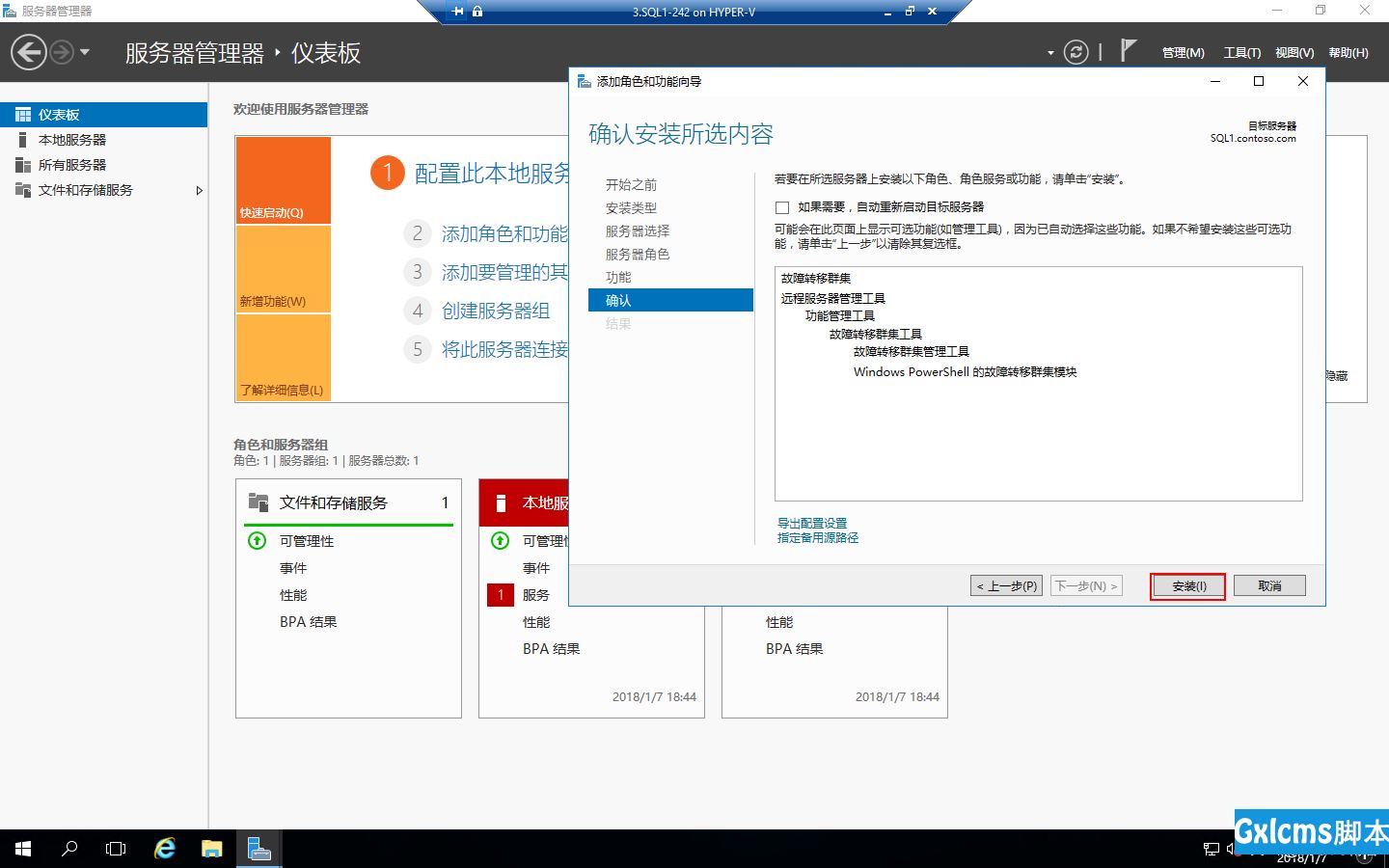Click the 指定备用源路径 link
The width and height of the screenshot is (1389, 868).
coord(818,538)
